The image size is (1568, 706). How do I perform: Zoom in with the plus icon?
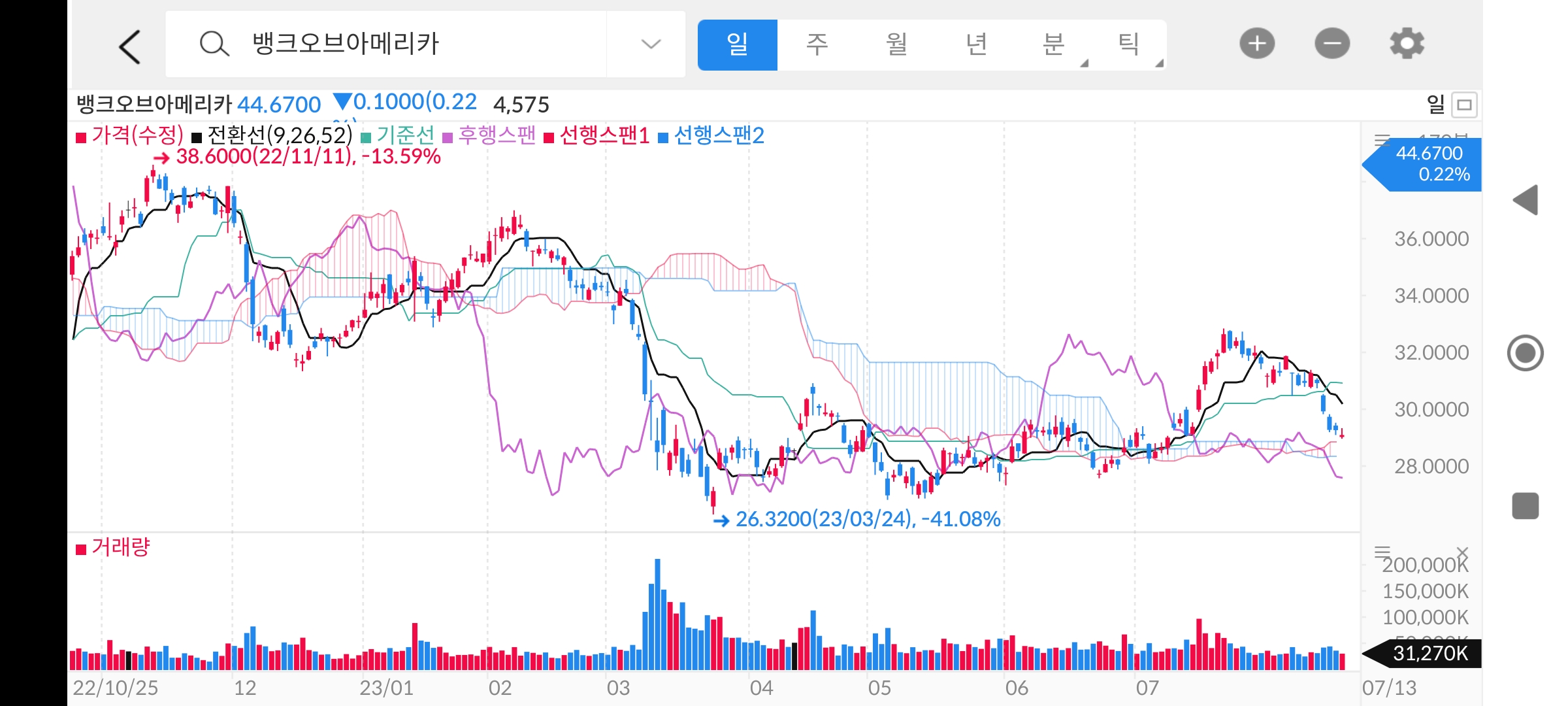(1257, 44)
